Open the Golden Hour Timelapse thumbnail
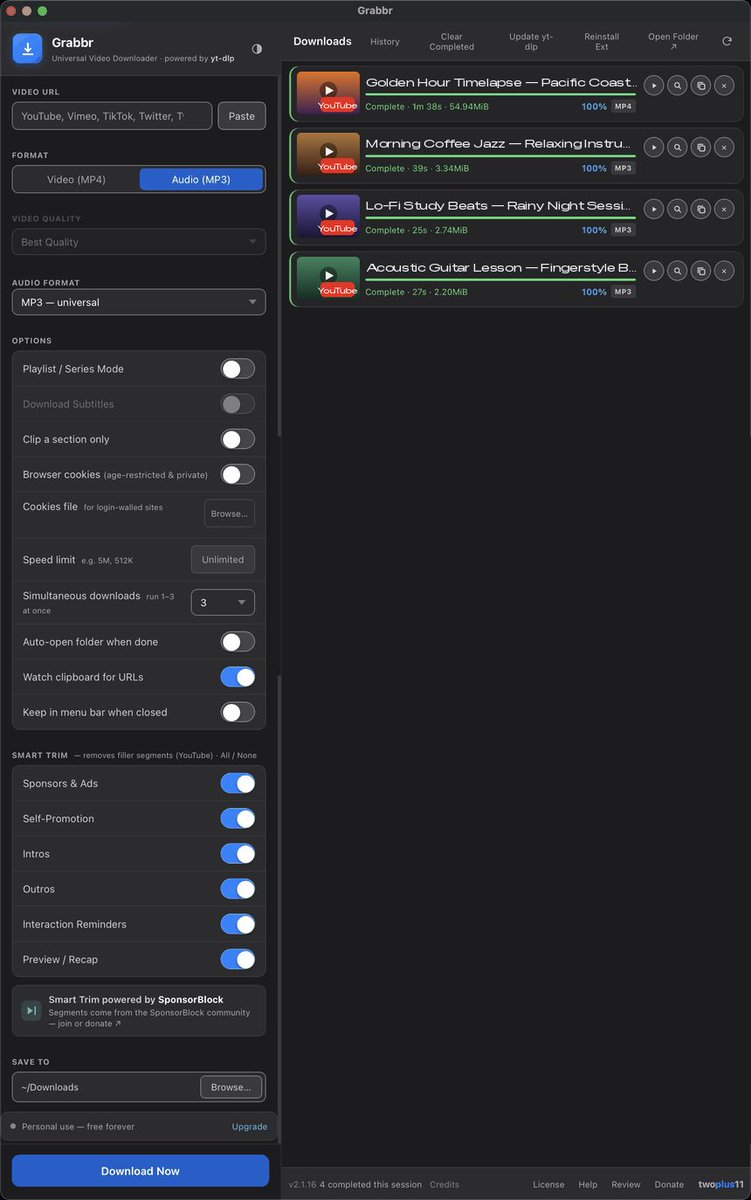Screen dimensions: 751x1200 coord(328,93)
